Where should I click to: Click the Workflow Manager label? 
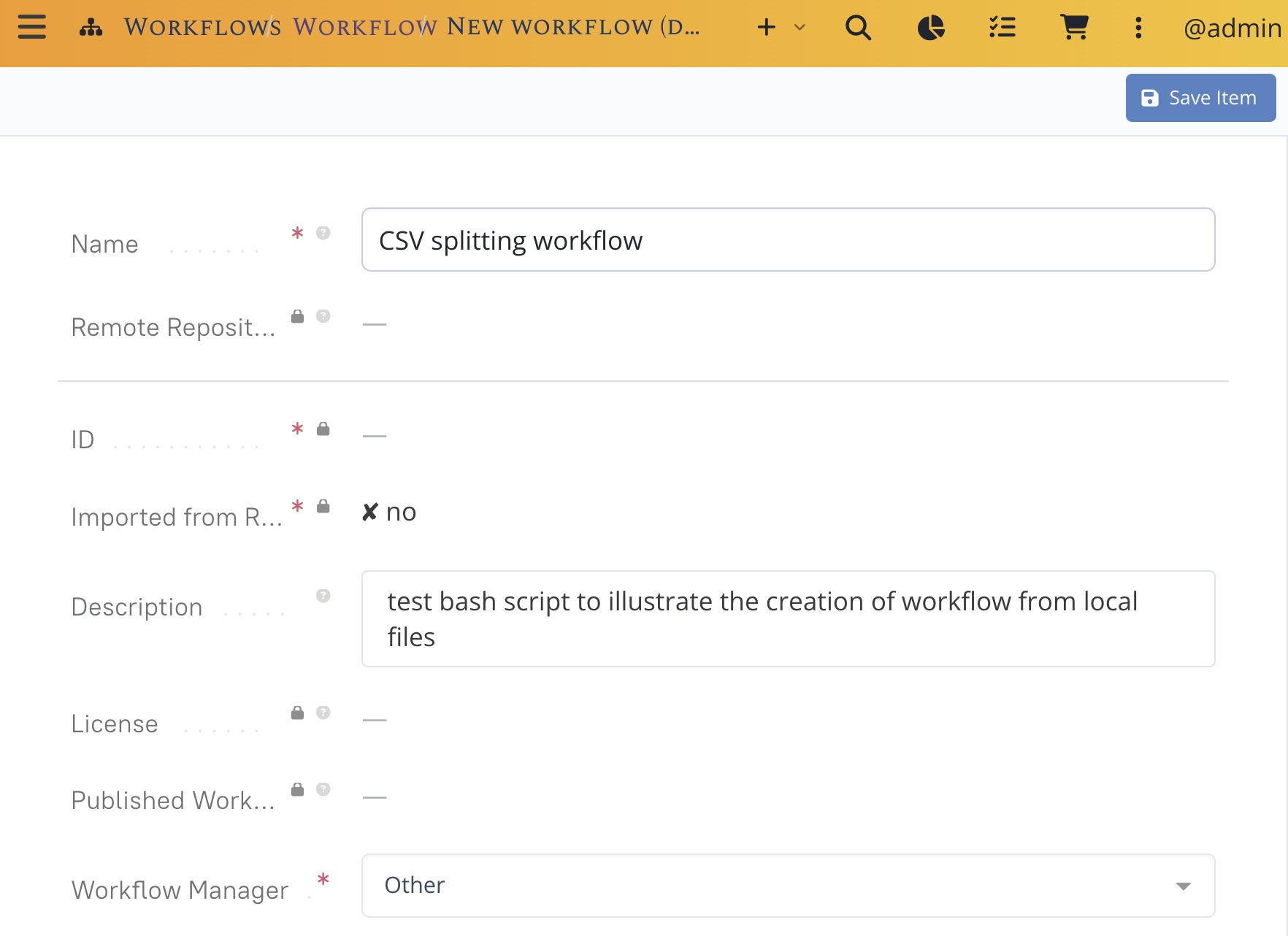click(180, 890)
